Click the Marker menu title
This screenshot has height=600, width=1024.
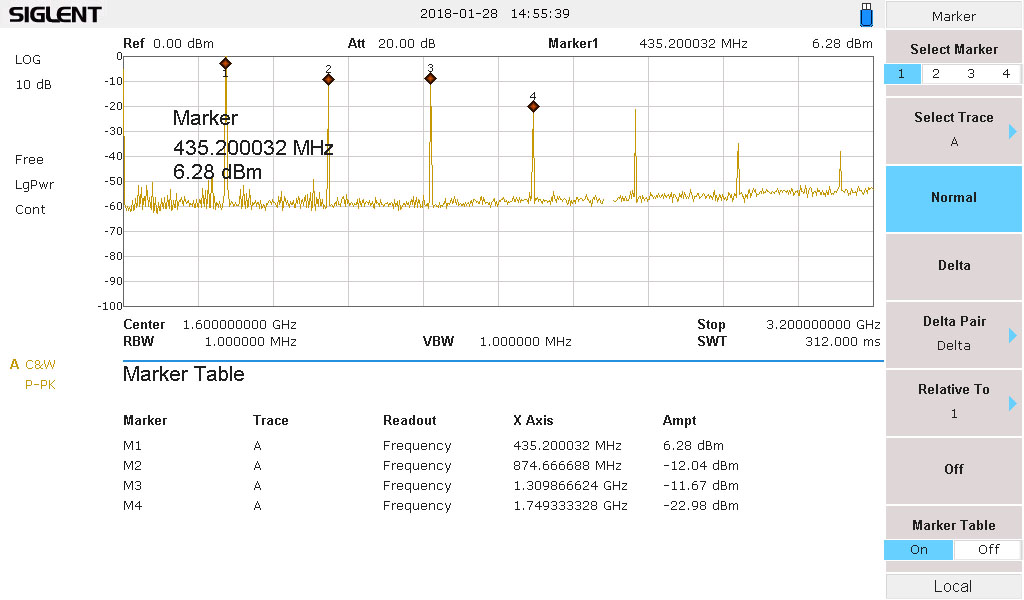point(953,16)
